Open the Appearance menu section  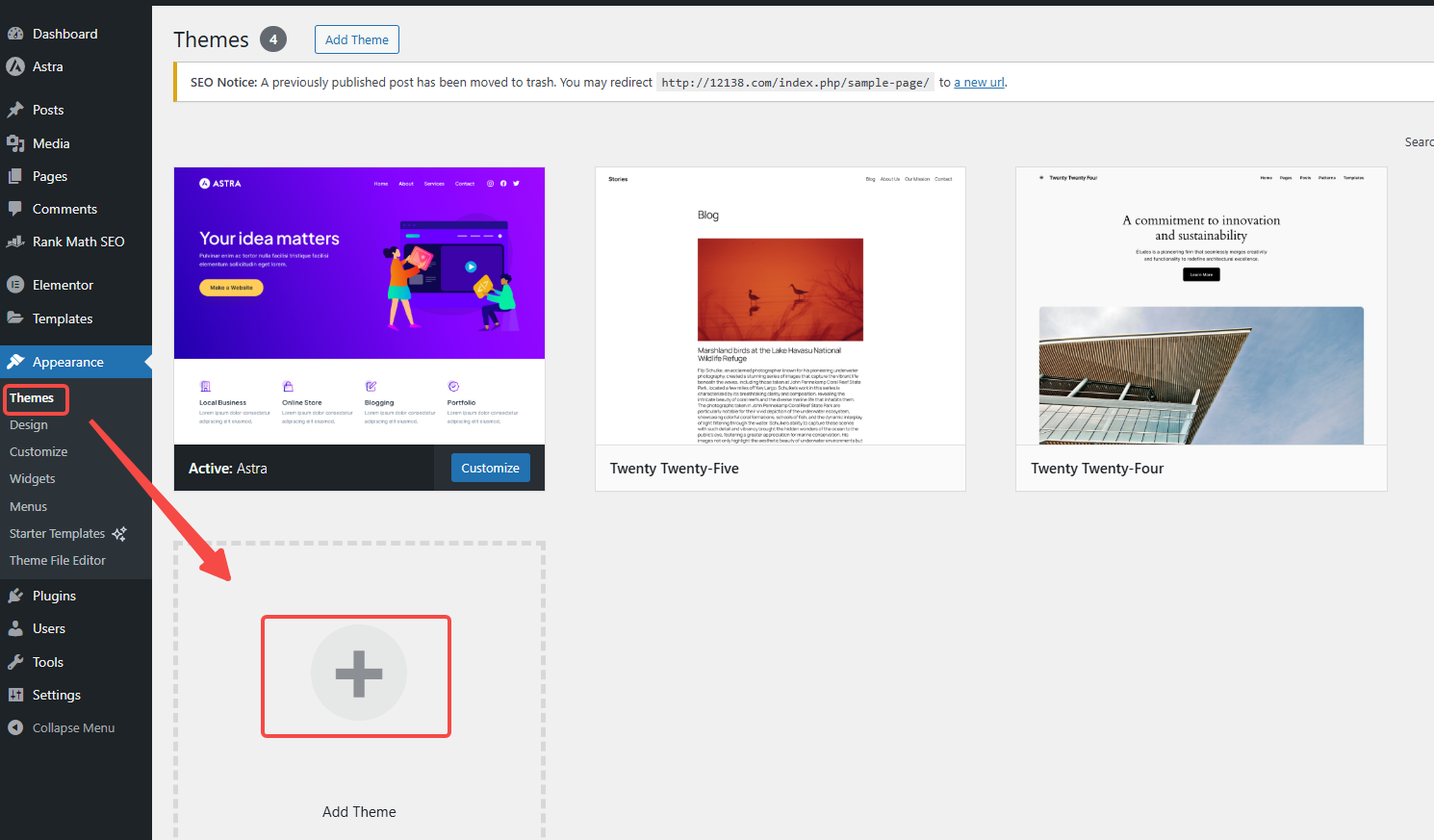(x=67, y=362)
